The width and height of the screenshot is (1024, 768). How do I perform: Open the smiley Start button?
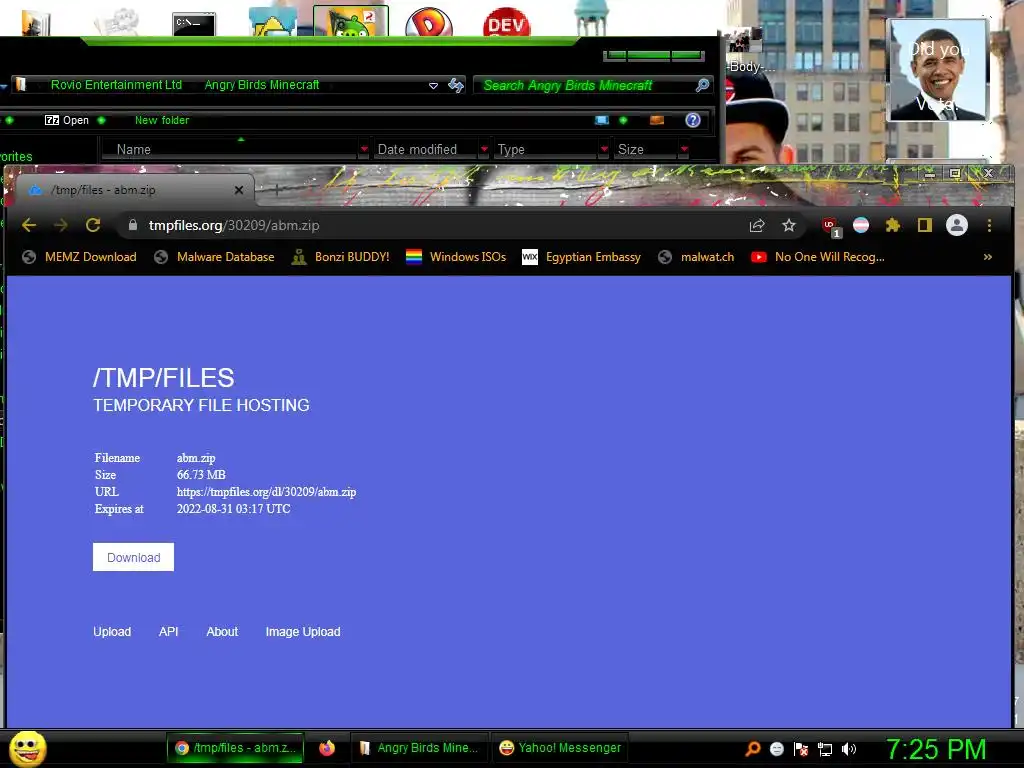tap(27, 748)
